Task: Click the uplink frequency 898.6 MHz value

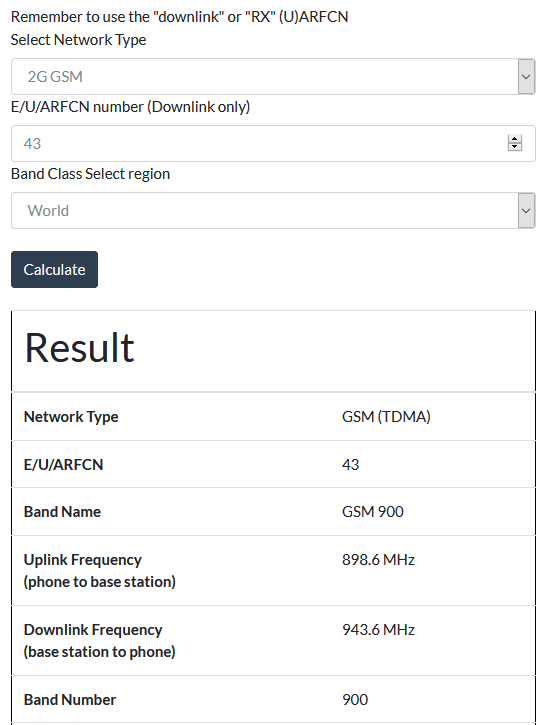Action: pos(378,560)
